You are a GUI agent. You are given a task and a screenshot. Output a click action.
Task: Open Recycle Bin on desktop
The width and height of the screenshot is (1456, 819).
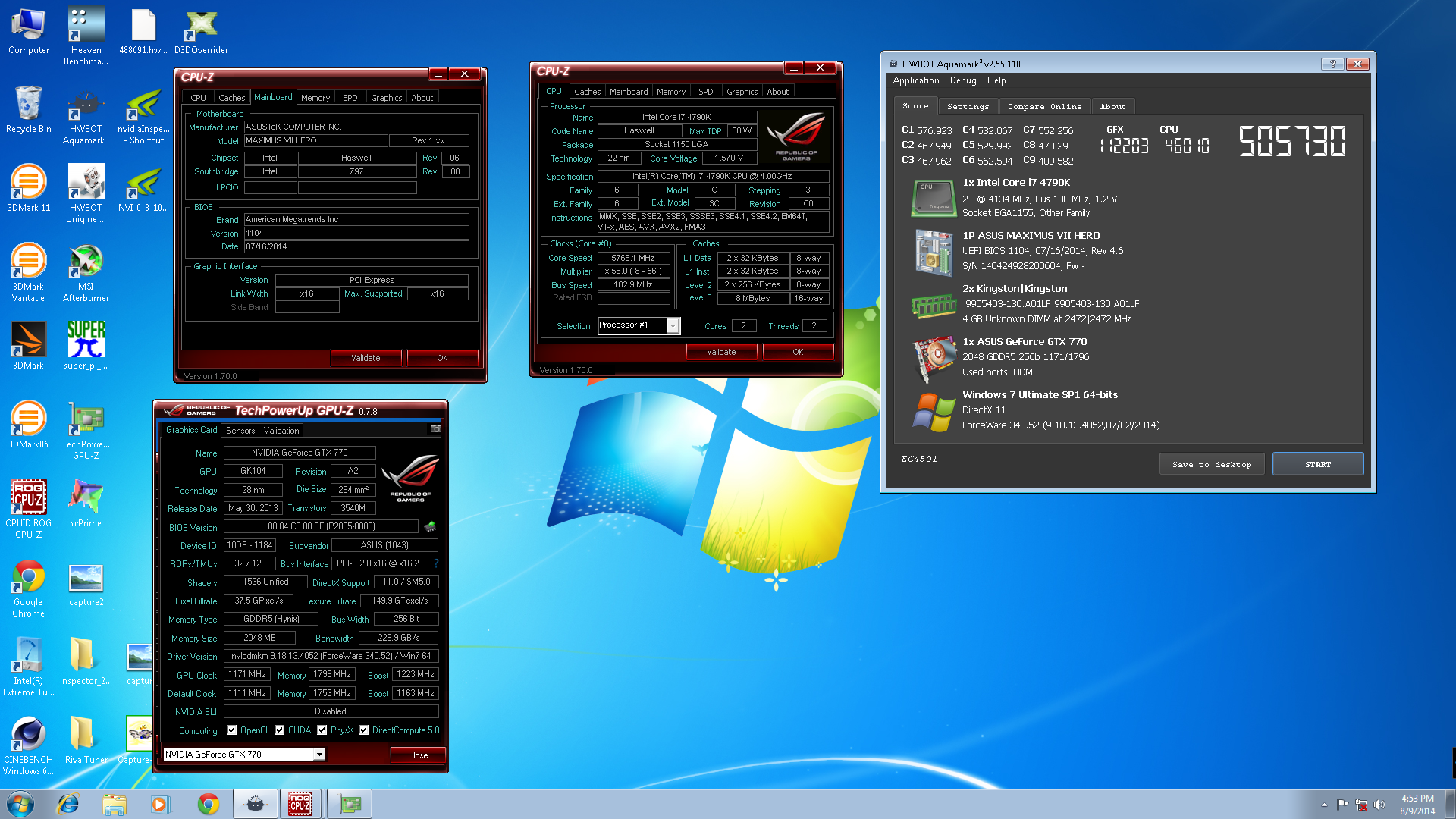(x=29, y=111)
